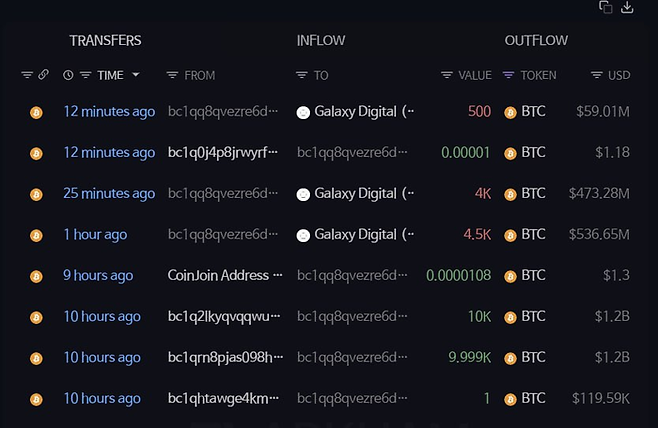Screen dimensions: 658x428
Task: Open sender address bc1qhtawge4km
Action: coord(223,398)
